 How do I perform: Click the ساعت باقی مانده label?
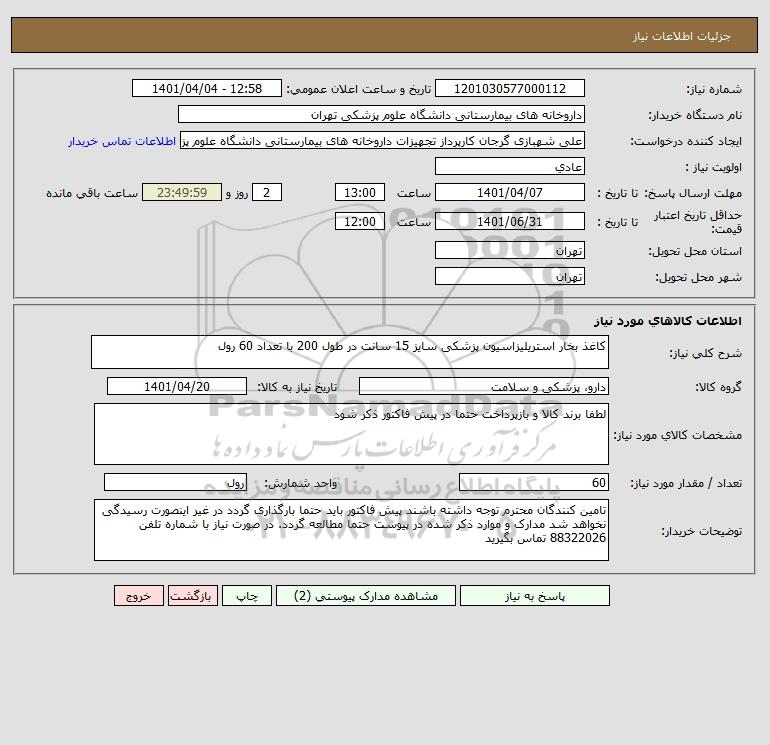[x=92, y=193]
